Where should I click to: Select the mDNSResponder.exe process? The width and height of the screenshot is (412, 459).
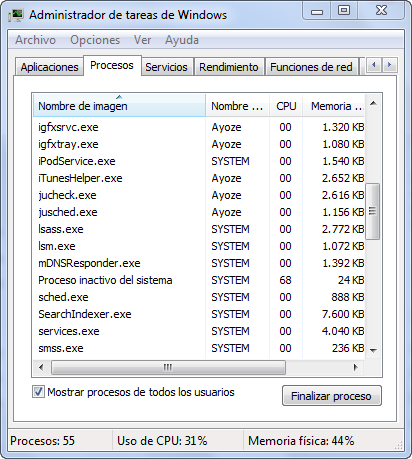click(x=199, y=263)
